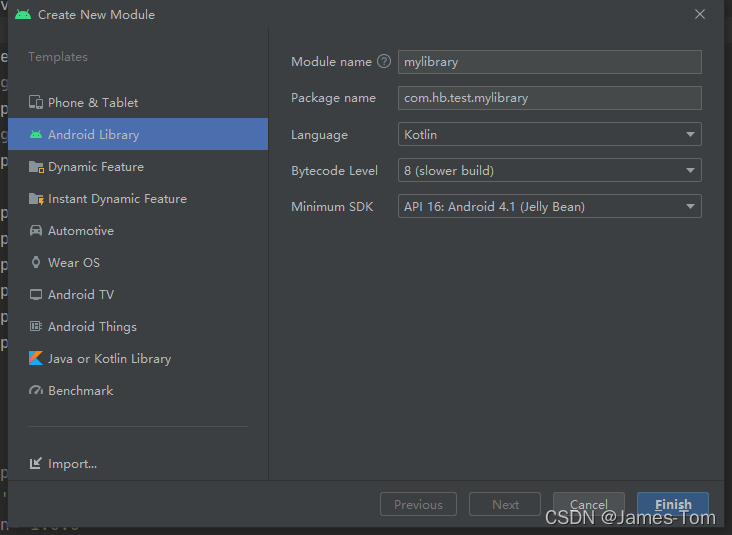
Task: Expand the Language dropdown arrow
Action: [690, 134]
